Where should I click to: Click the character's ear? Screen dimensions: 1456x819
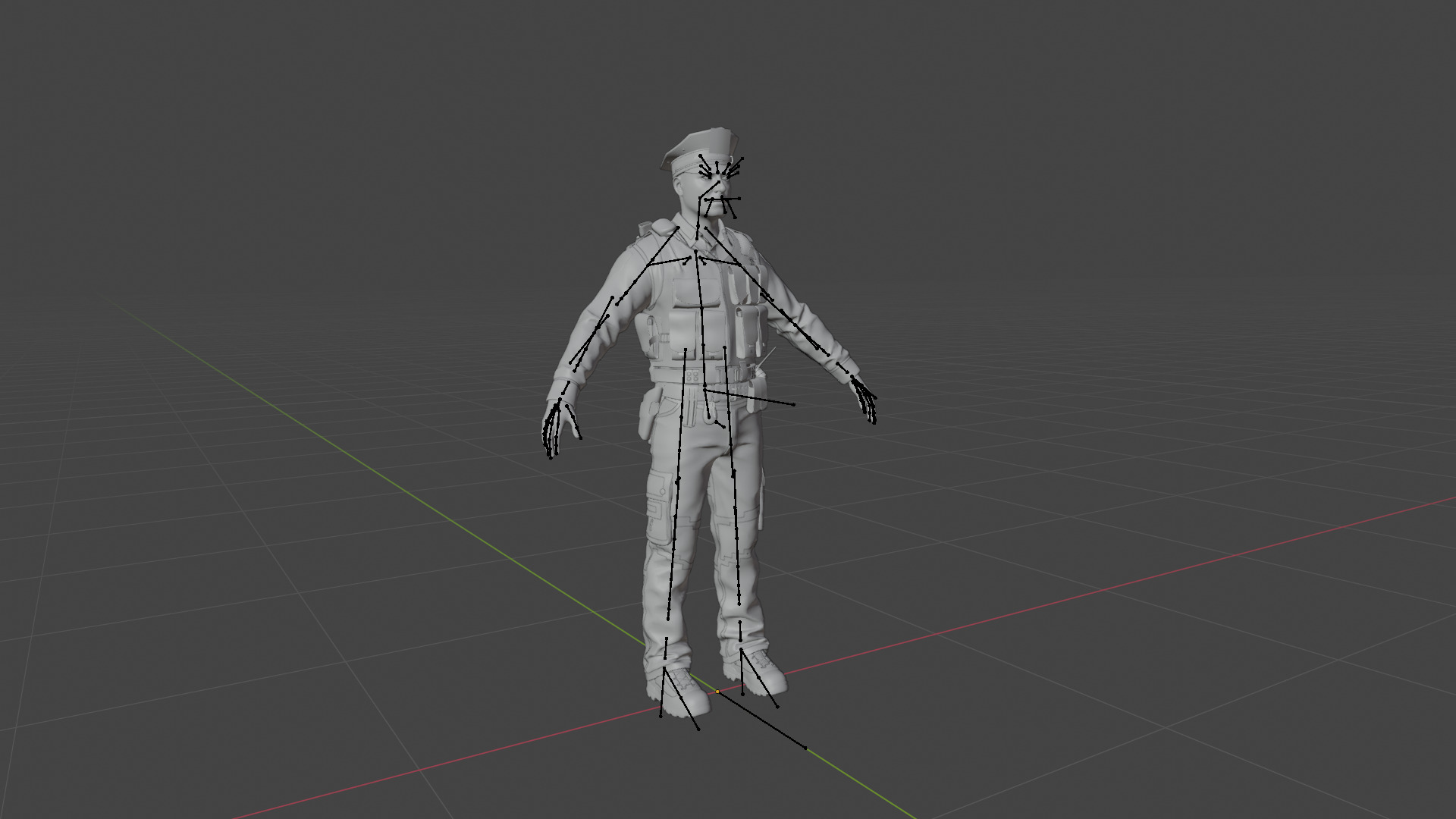(676, 187)
